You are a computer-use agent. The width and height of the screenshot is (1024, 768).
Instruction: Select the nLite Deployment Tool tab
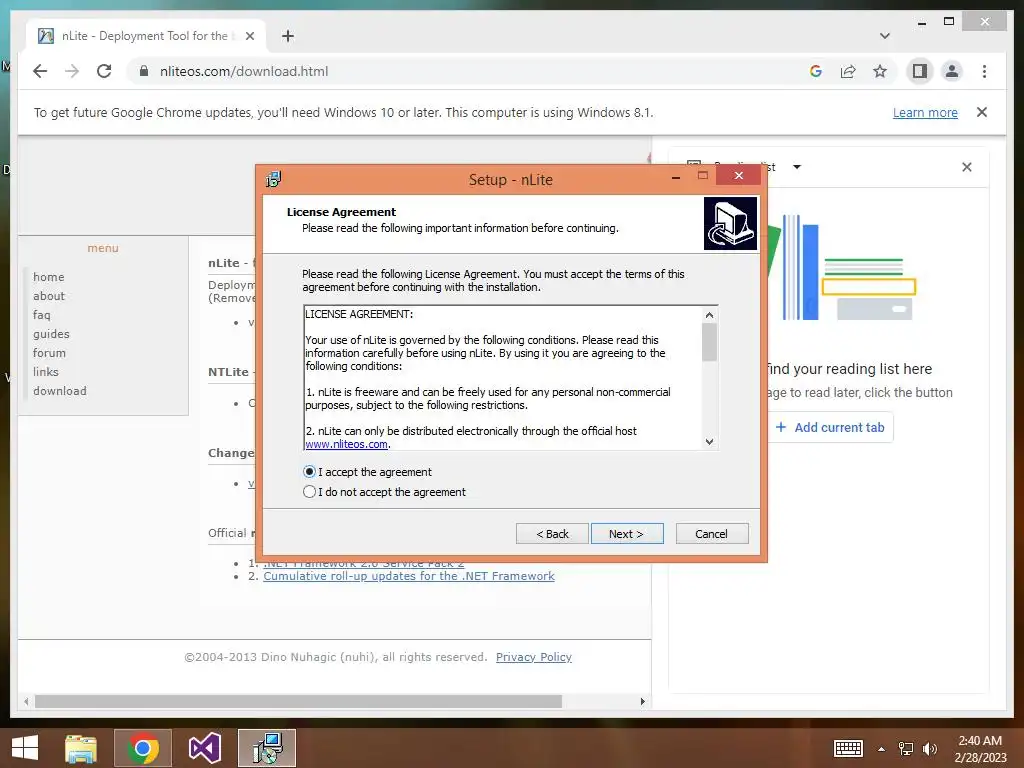[x=145, y=36]
